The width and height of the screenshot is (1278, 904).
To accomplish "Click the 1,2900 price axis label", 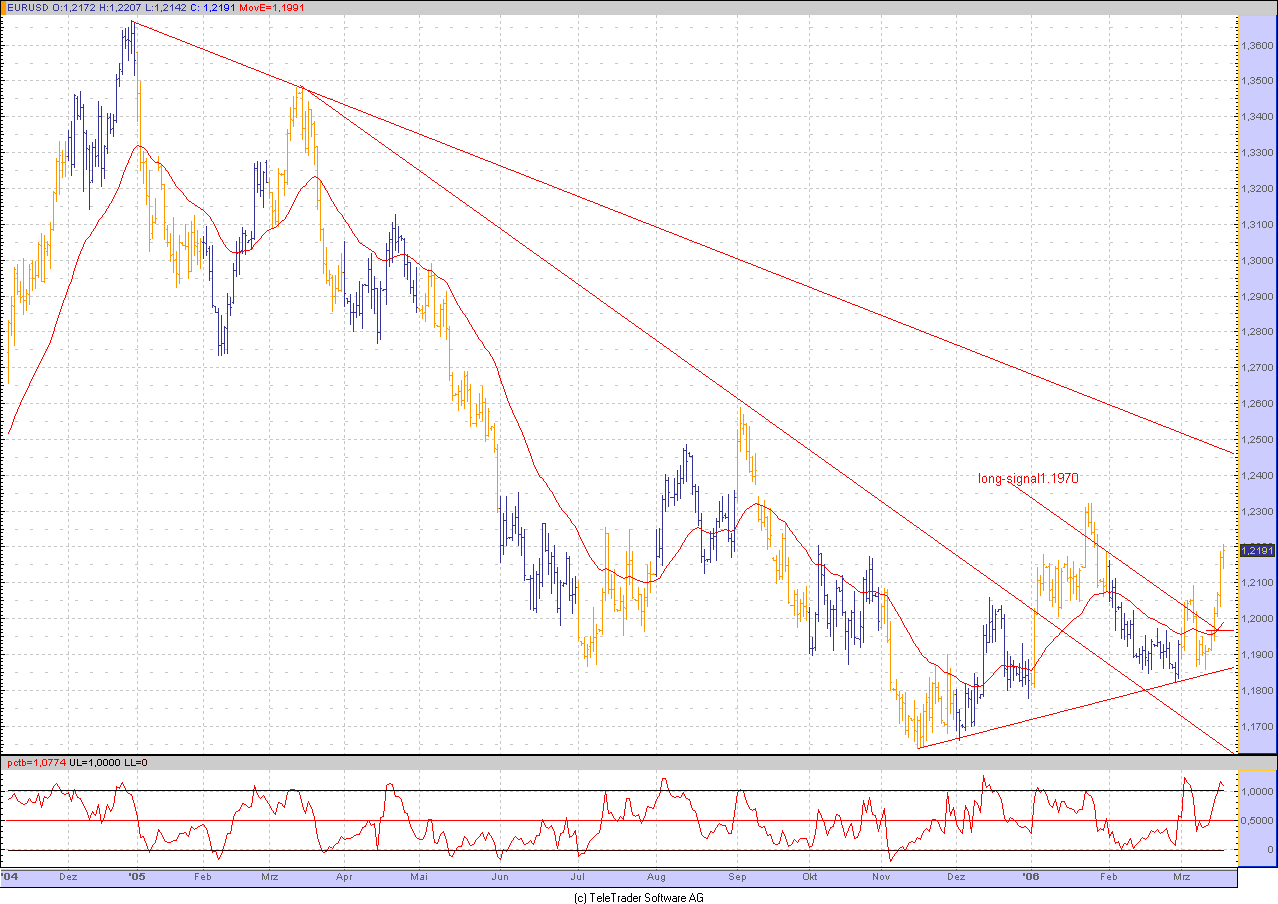I will pyautogui.click(x=1257, y=297).
